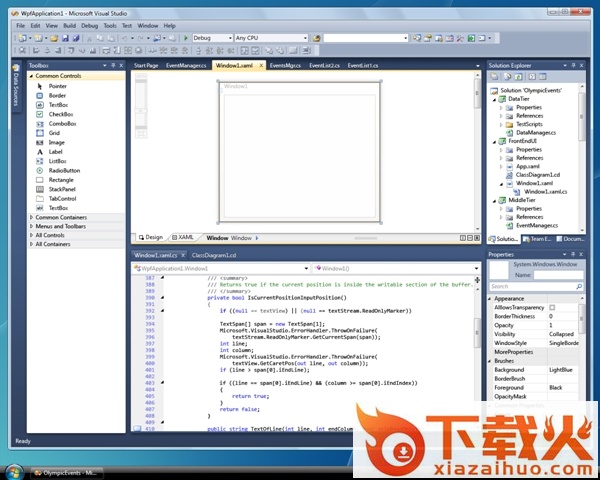Click the green Start Debugging arrow
The image size is (600, 480).
coord(186,37)
